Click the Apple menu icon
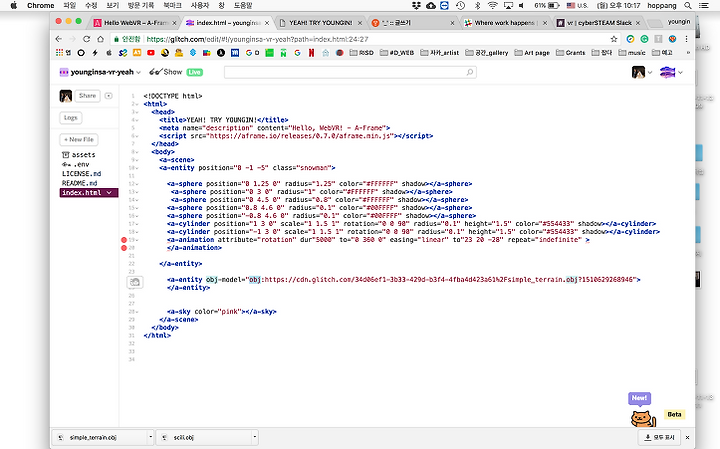Screen dimensions: 720x449 click(14, 6)
